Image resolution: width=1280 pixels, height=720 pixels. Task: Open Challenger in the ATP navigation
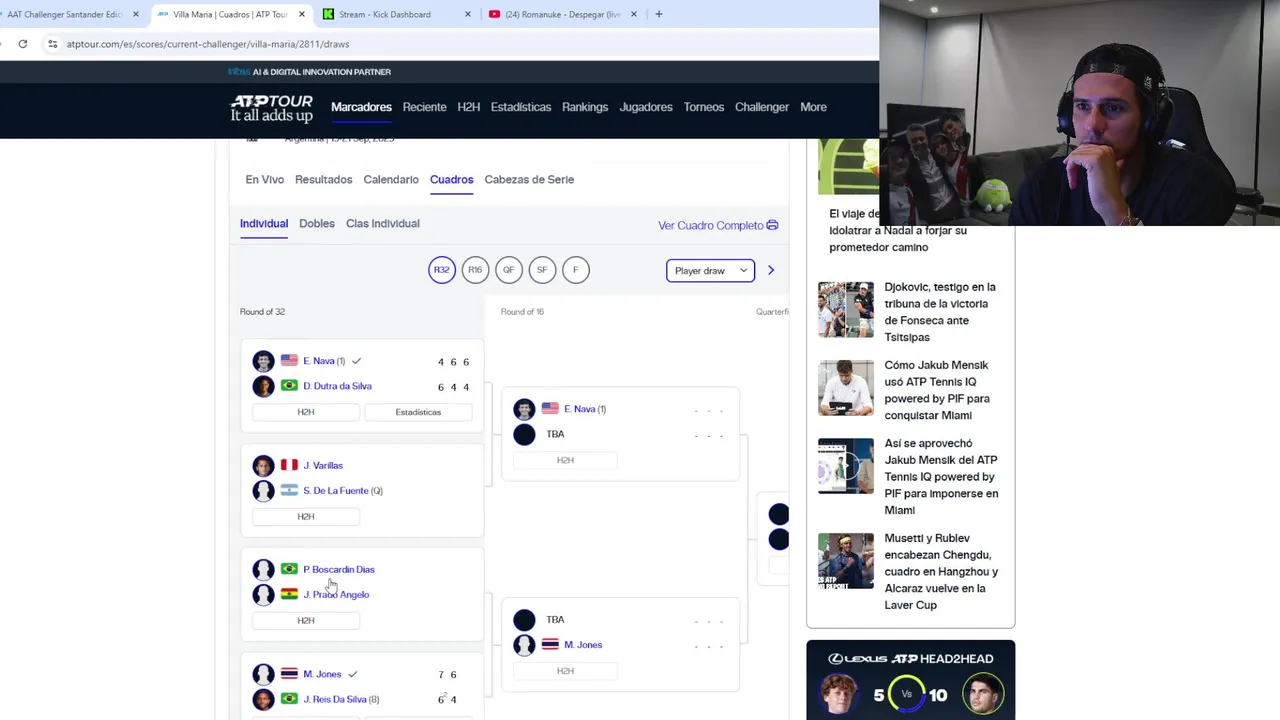click(x=762, y=107)
